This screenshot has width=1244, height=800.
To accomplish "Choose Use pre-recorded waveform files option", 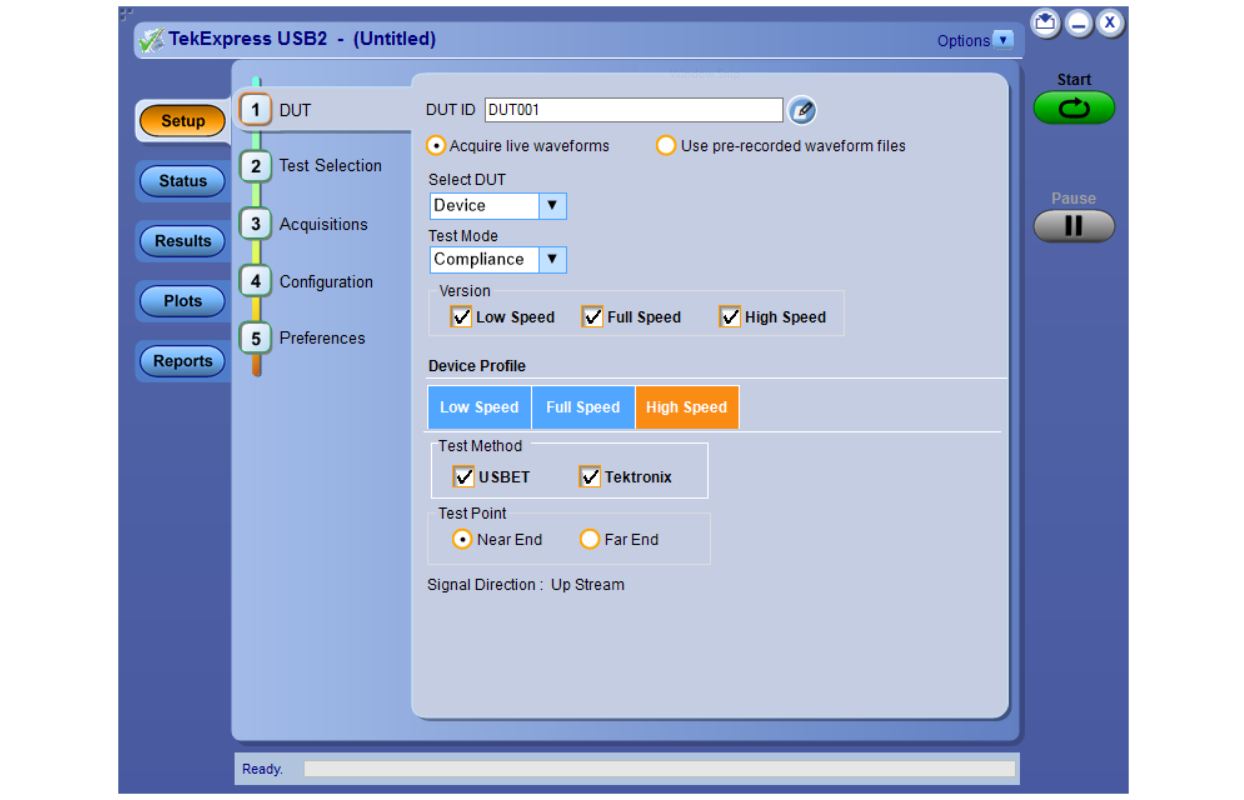I will [x=666, y=146].
